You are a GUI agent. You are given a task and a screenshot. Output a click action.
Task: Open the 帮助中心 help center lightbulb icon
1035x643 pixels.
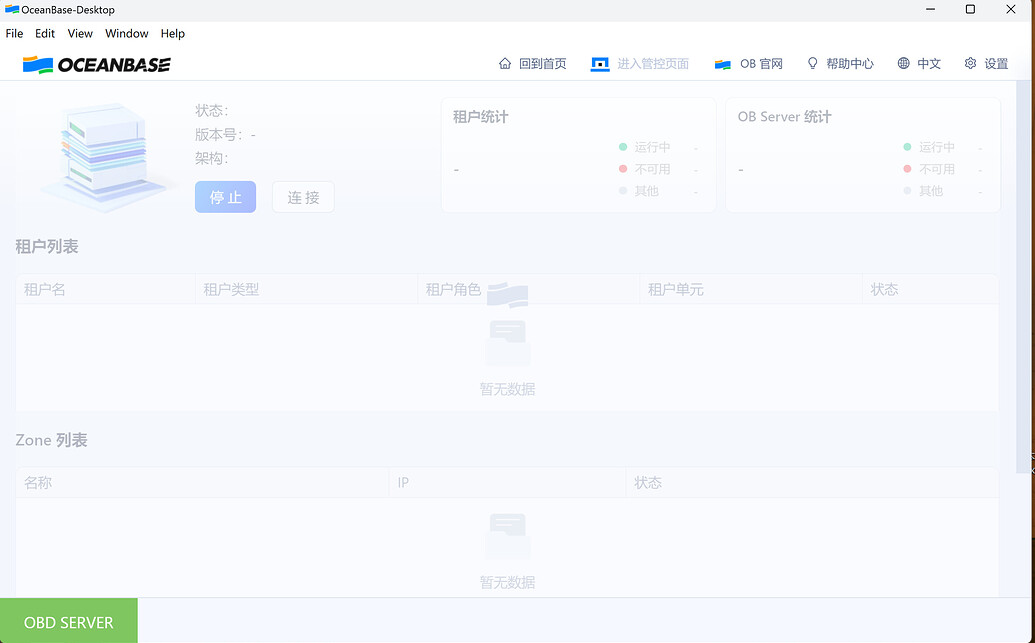(x=812, y=62)
